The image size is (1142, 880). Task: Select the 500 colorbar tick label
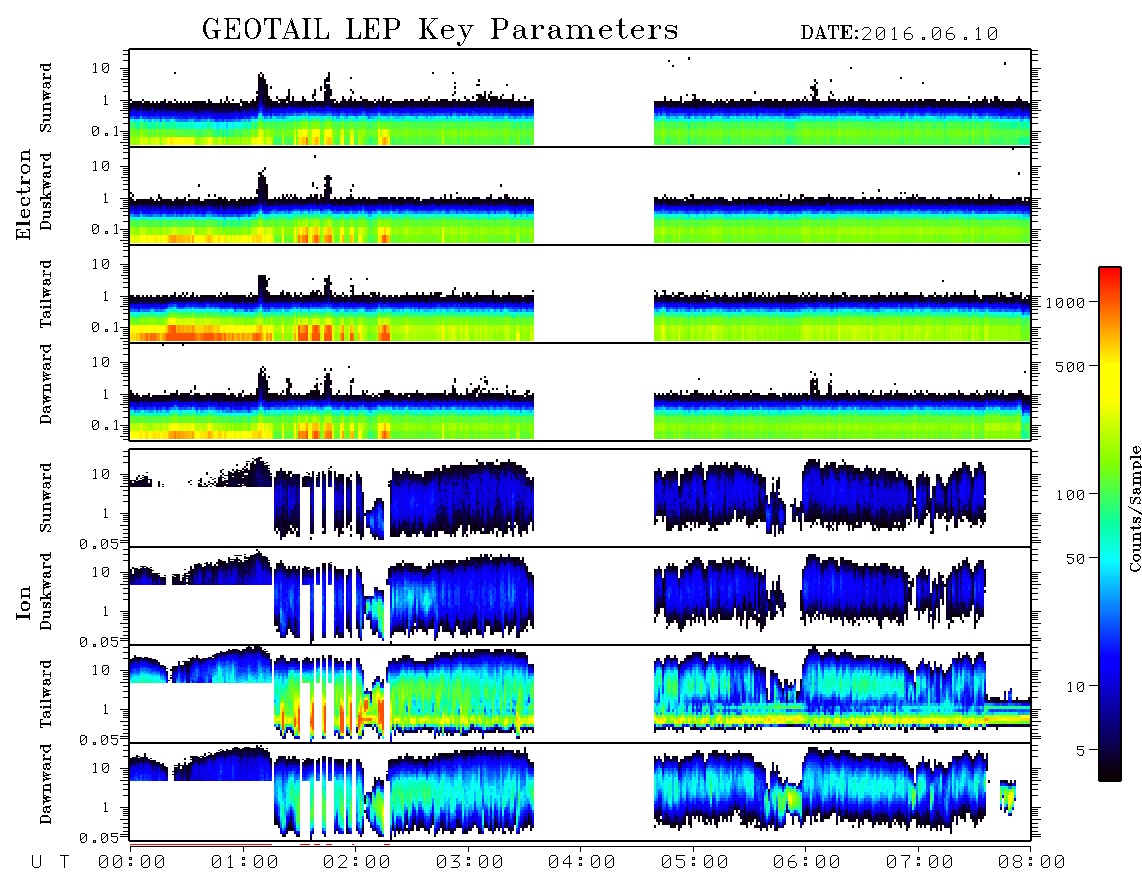1071,366
